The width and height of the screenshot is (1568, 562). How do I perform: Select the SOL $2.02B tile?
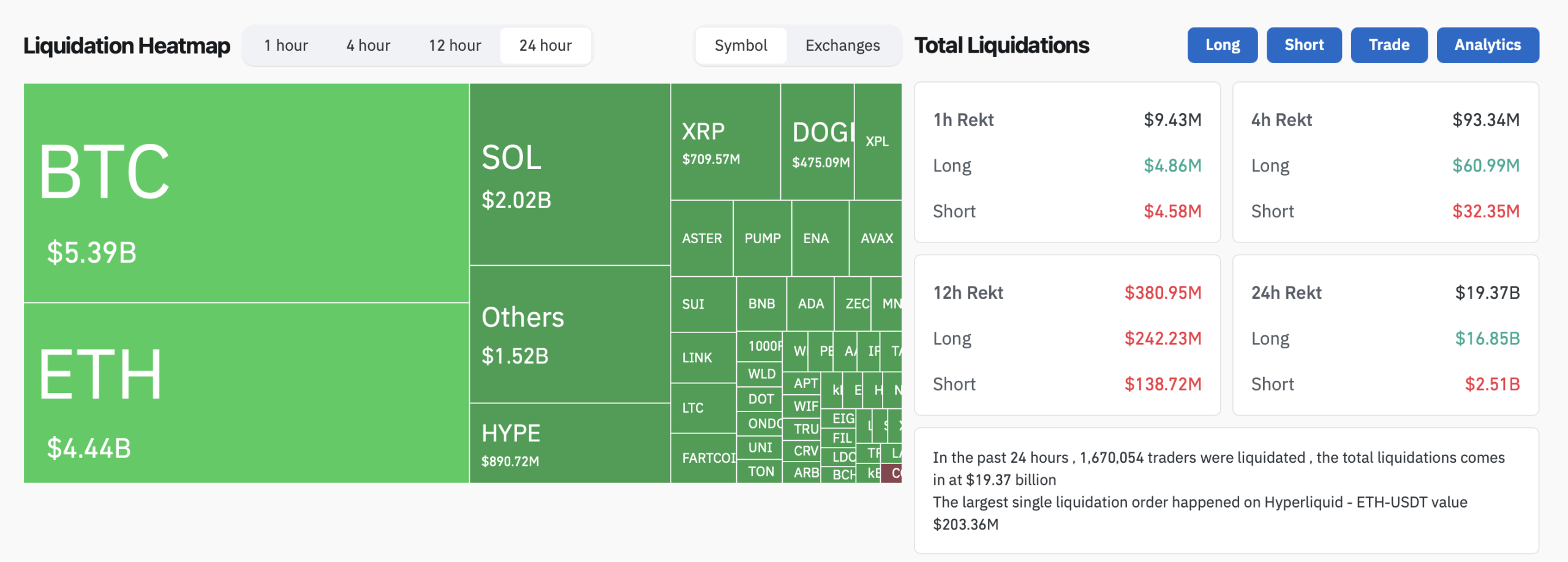570,174
